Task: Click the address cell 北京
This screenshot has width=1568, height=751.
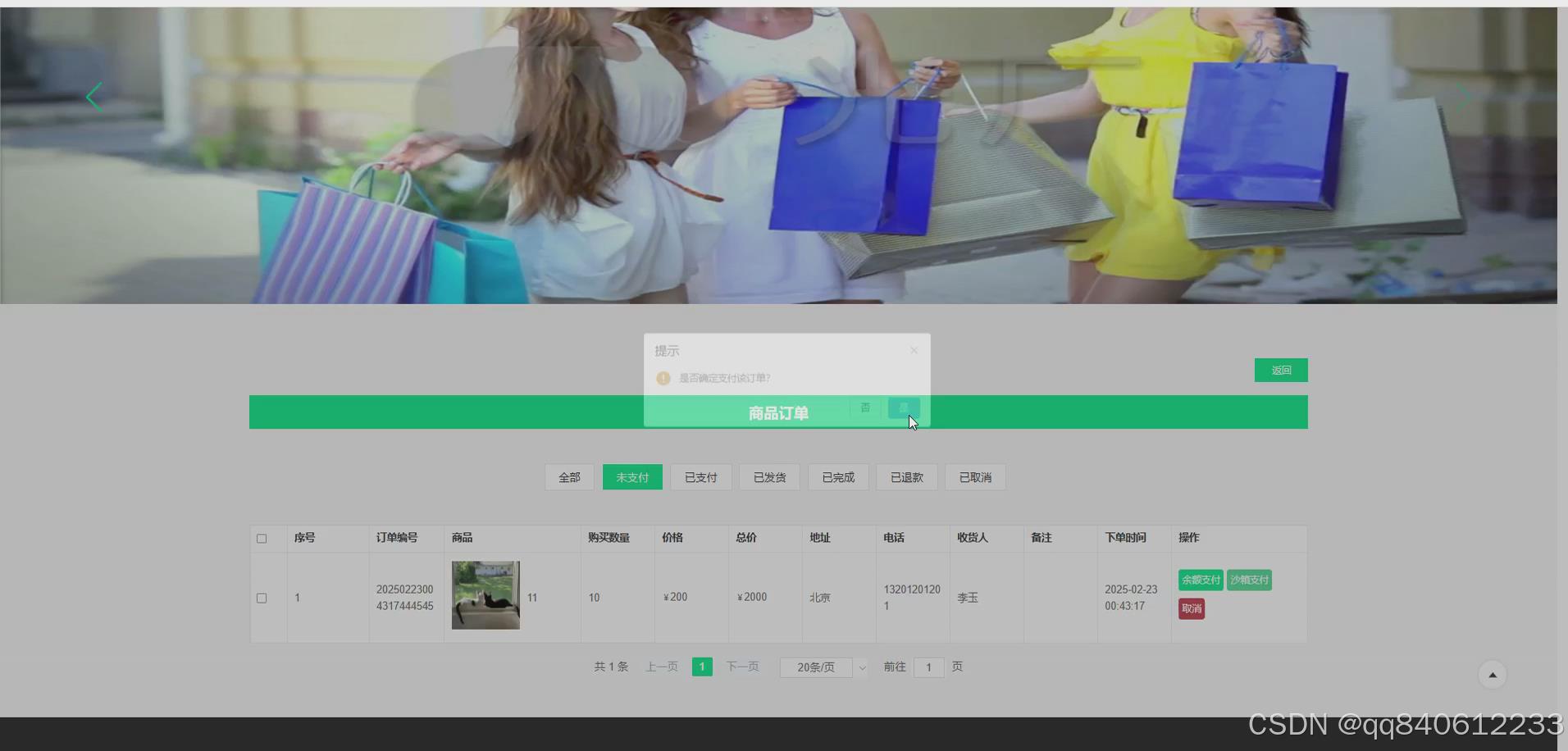Action: pos(820,598)
